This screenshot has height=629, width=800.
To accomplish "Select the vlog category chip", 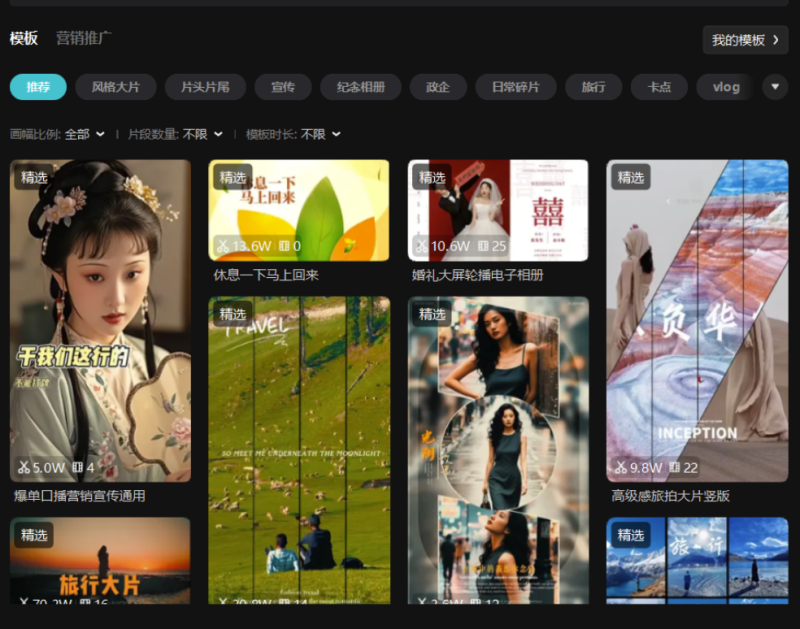I will [x=726, y=87].
